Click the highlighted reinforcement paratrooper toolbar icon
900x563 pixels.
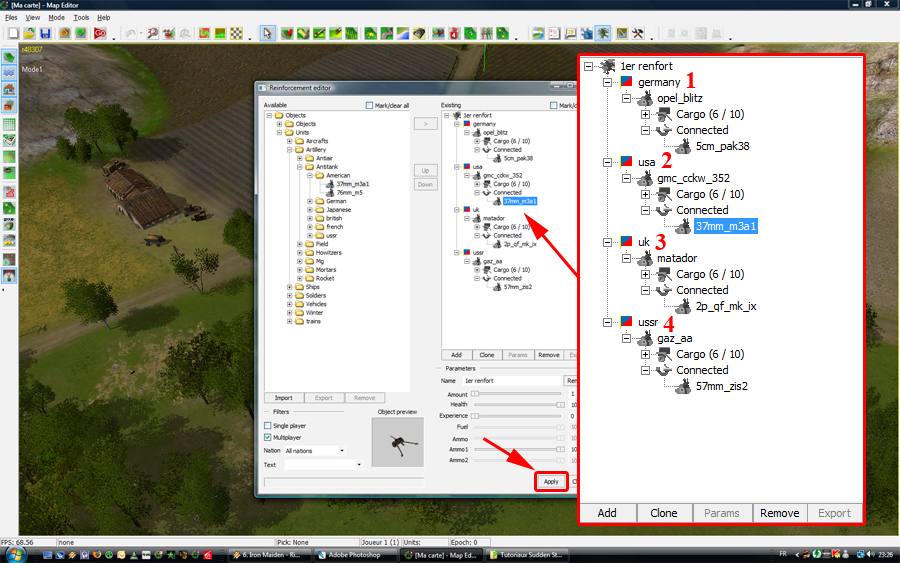point(603,33)
